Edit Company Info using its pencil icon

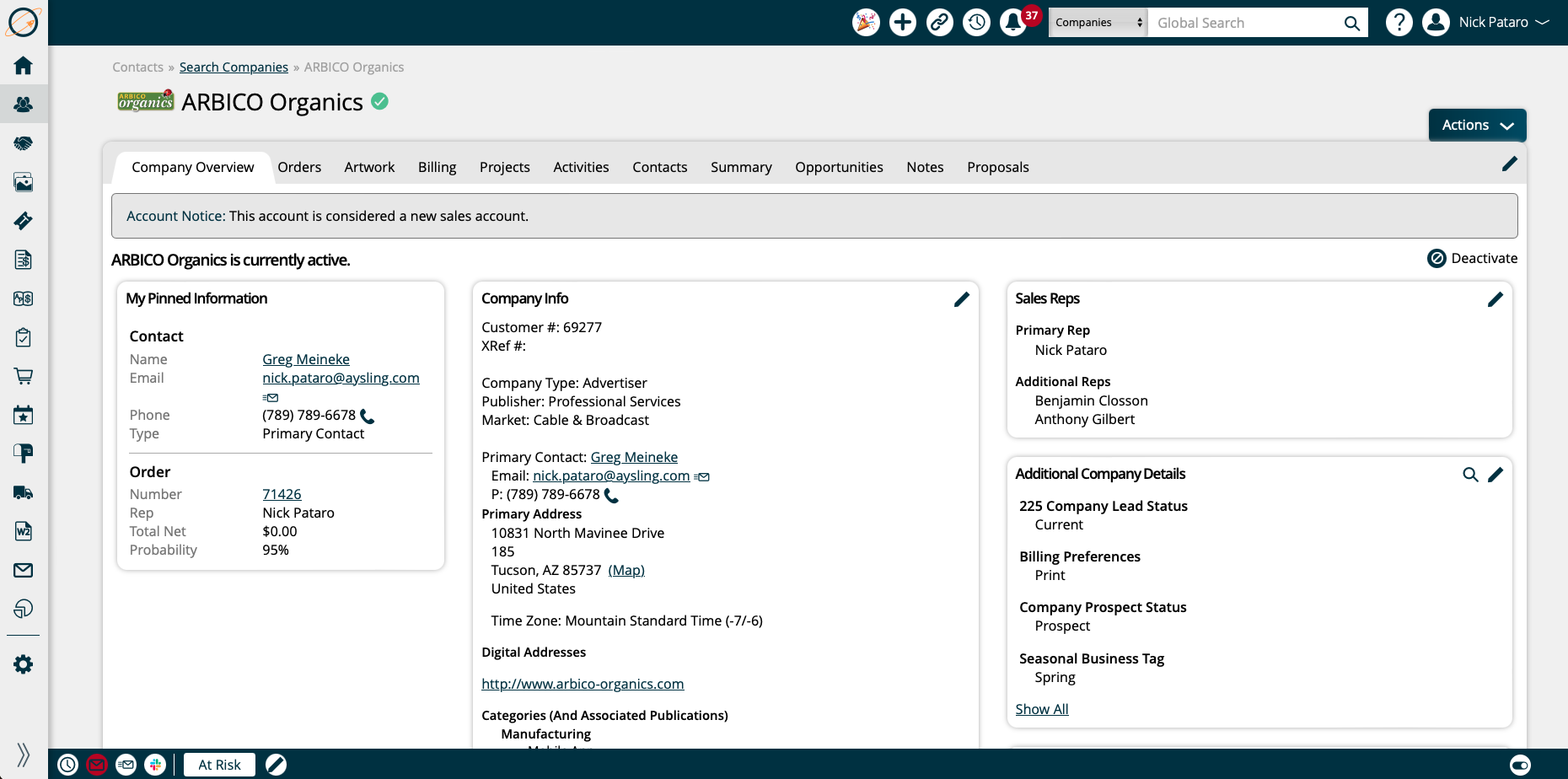(961, 299)
